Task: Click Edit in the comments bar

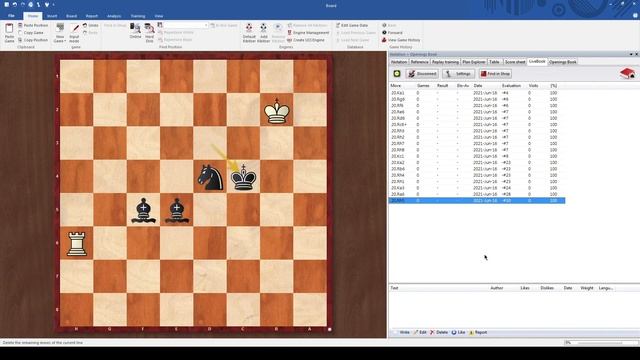Action: click(x=420, y=333)
